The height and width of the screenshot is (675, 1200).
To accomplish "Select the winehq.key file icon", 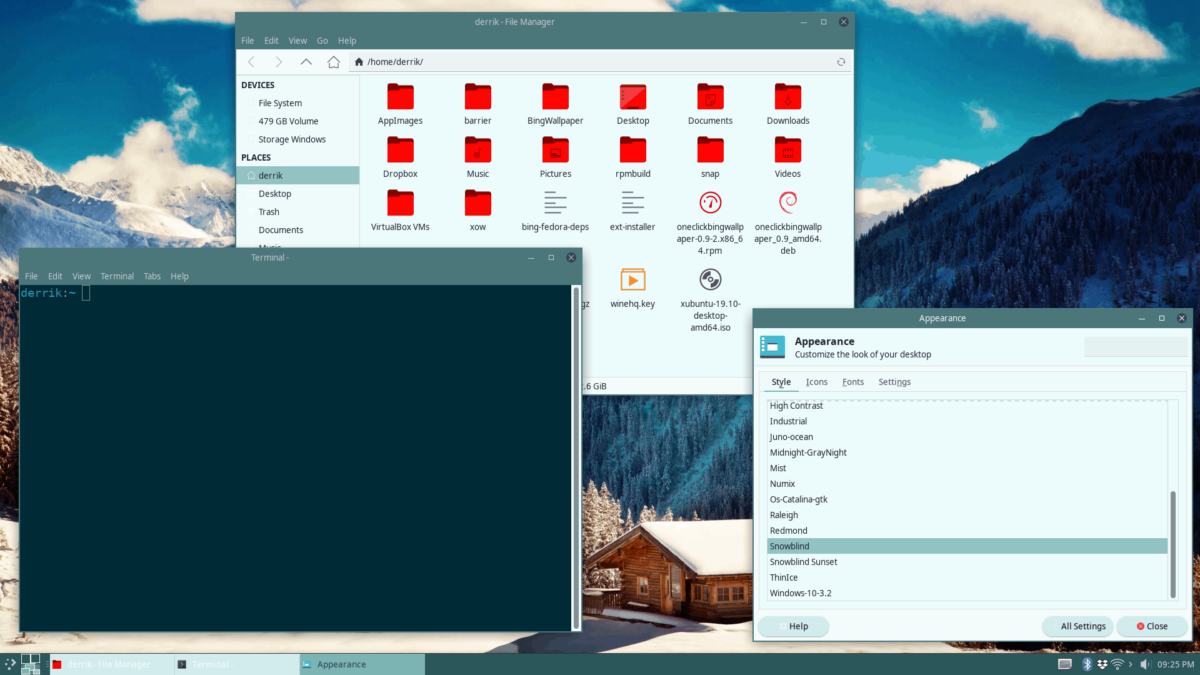I will [x=632, y=279].
